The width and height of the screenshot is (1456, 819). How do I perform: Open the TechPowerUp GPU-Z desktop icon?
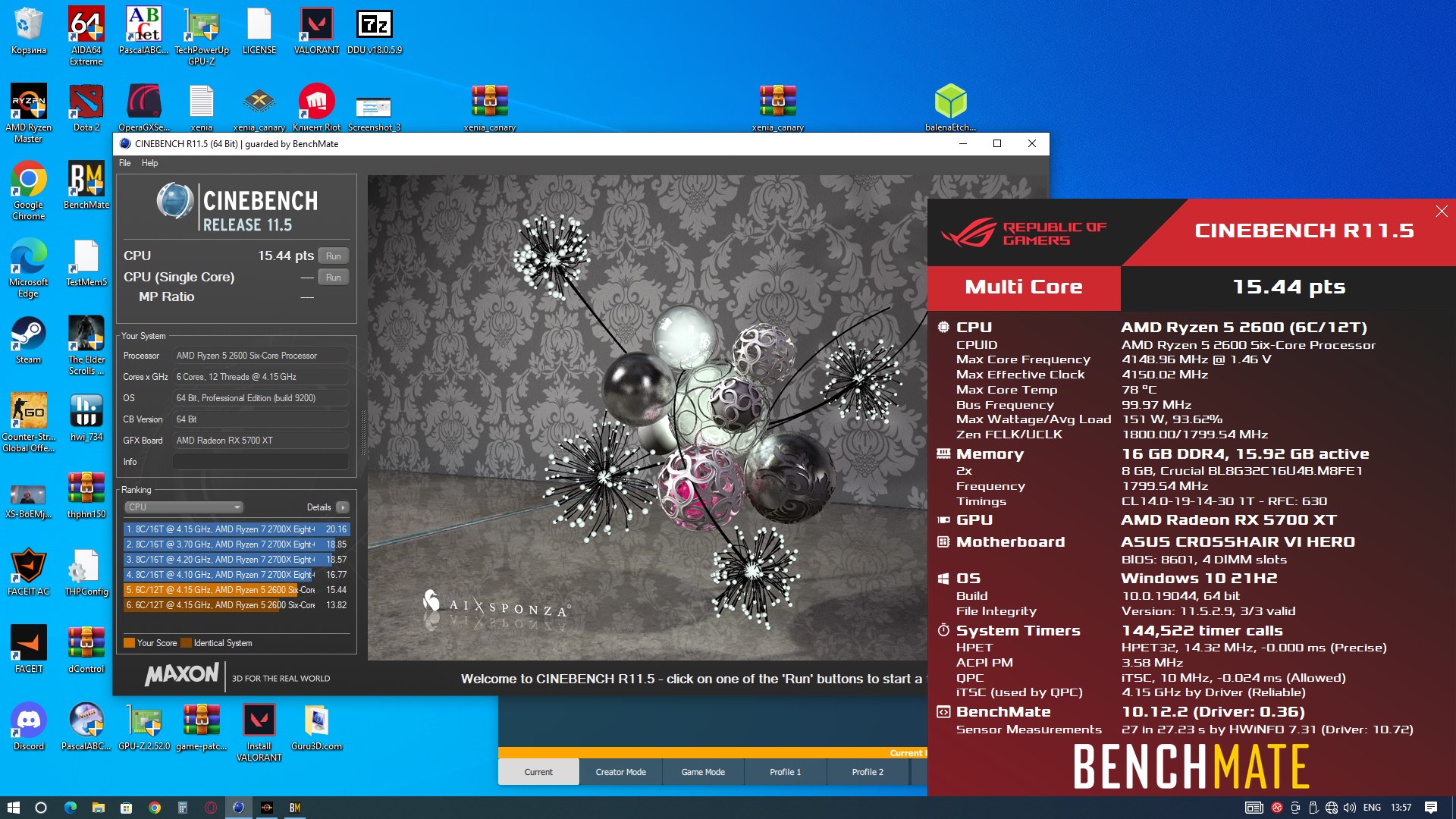click(x=202, y=34)
